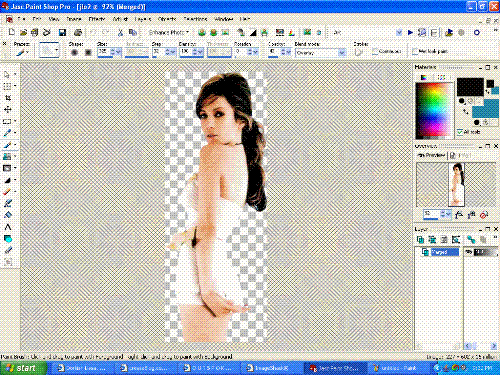Select the Pen tool
Viewport: 500px width, 375px height.
point(8,250)
